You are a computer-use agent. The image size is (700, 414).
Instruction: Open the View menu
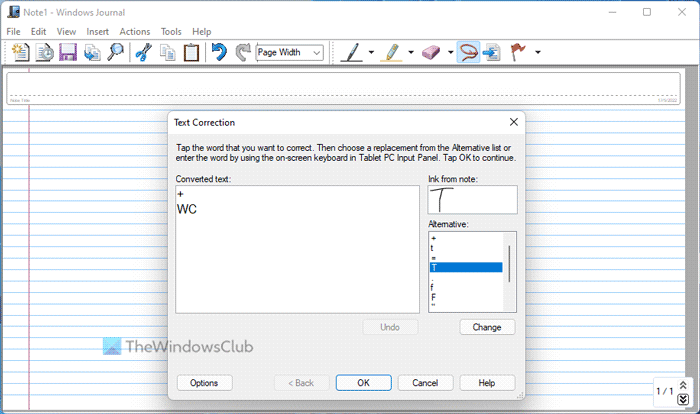coord(66,32)
